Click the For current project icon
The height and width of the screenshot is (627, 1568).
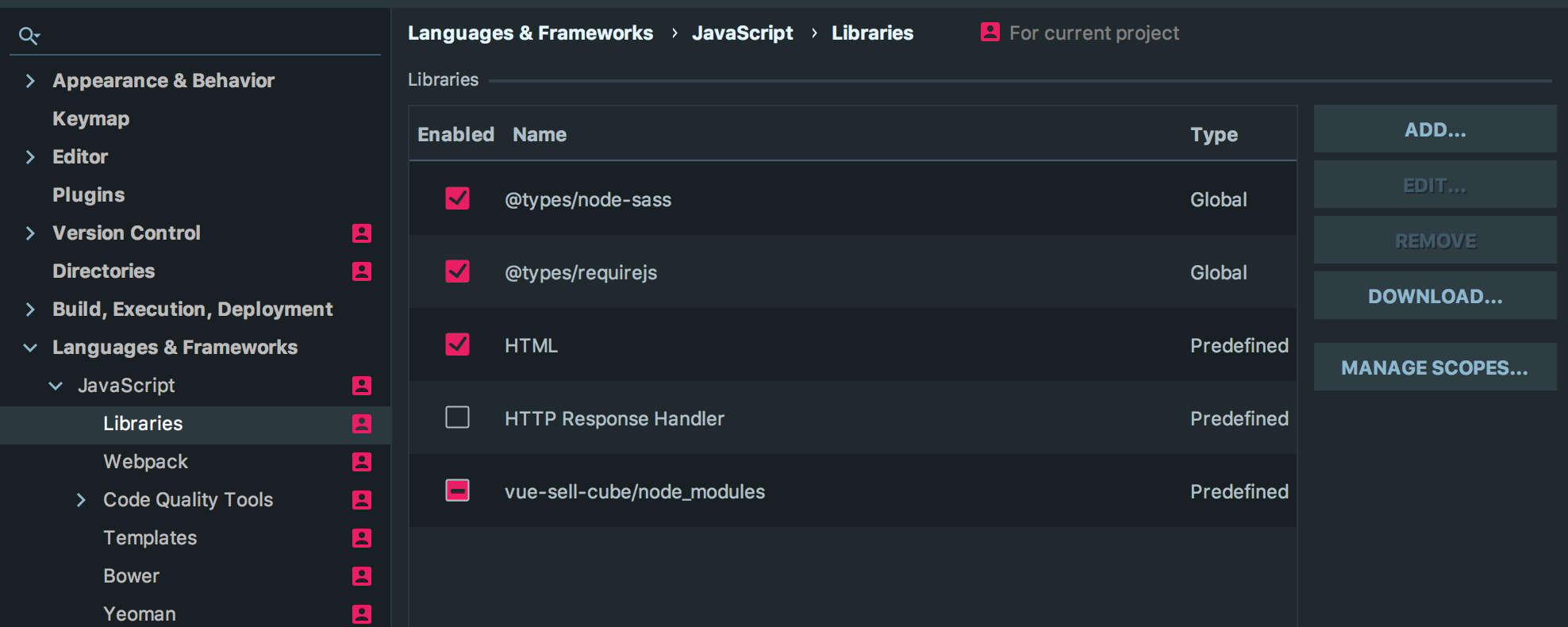tap(990, 32)
